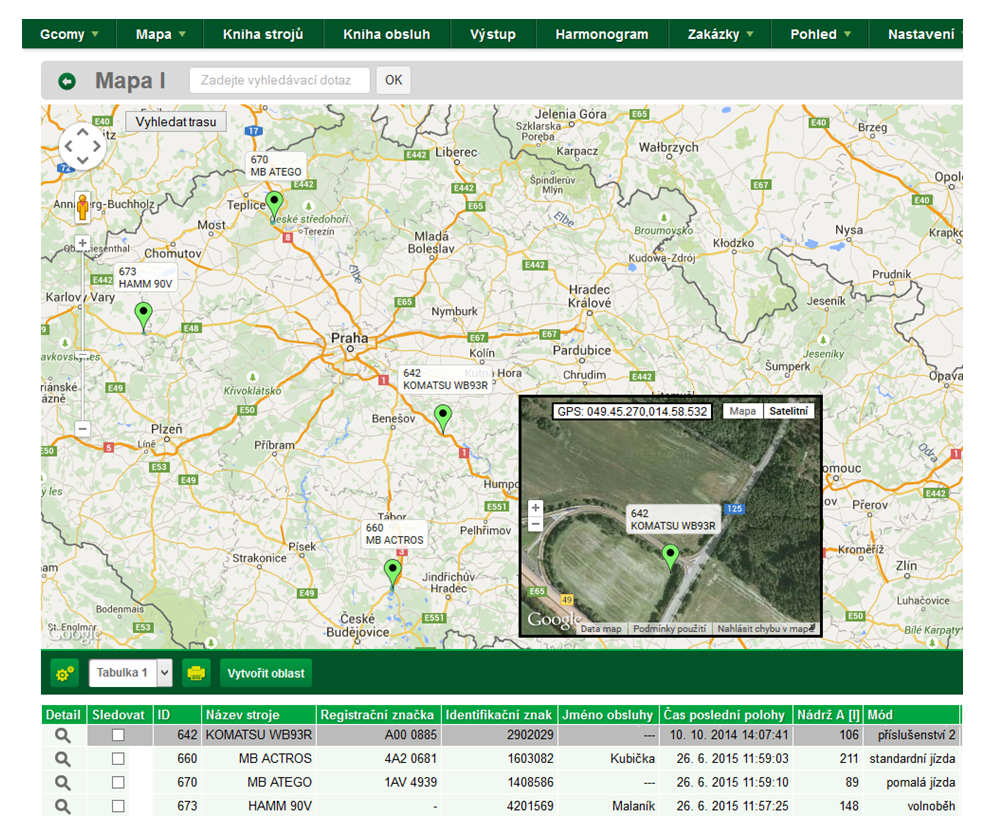This screenshot has width=989, height=838.
Task: Click Vytvořit oblast button
Action: click(x=266, y=673)
